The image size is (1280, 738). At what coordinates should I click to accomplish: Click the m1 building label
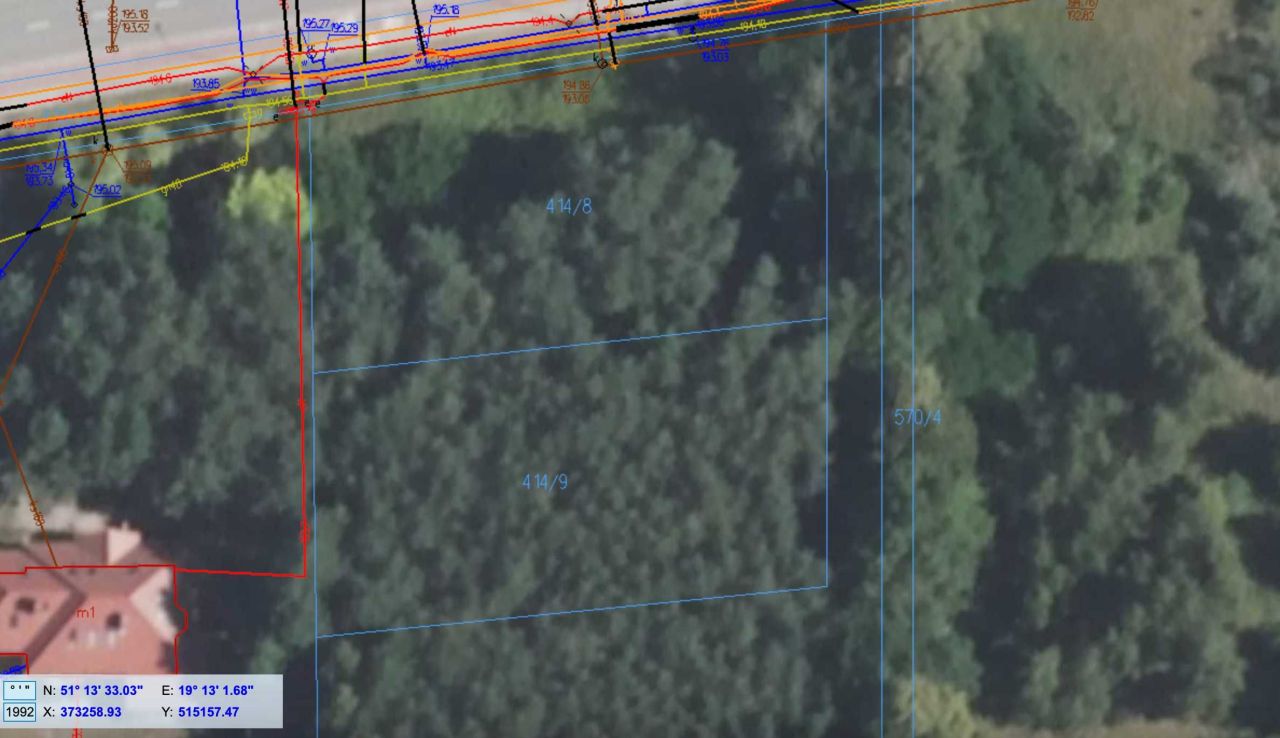86,613
